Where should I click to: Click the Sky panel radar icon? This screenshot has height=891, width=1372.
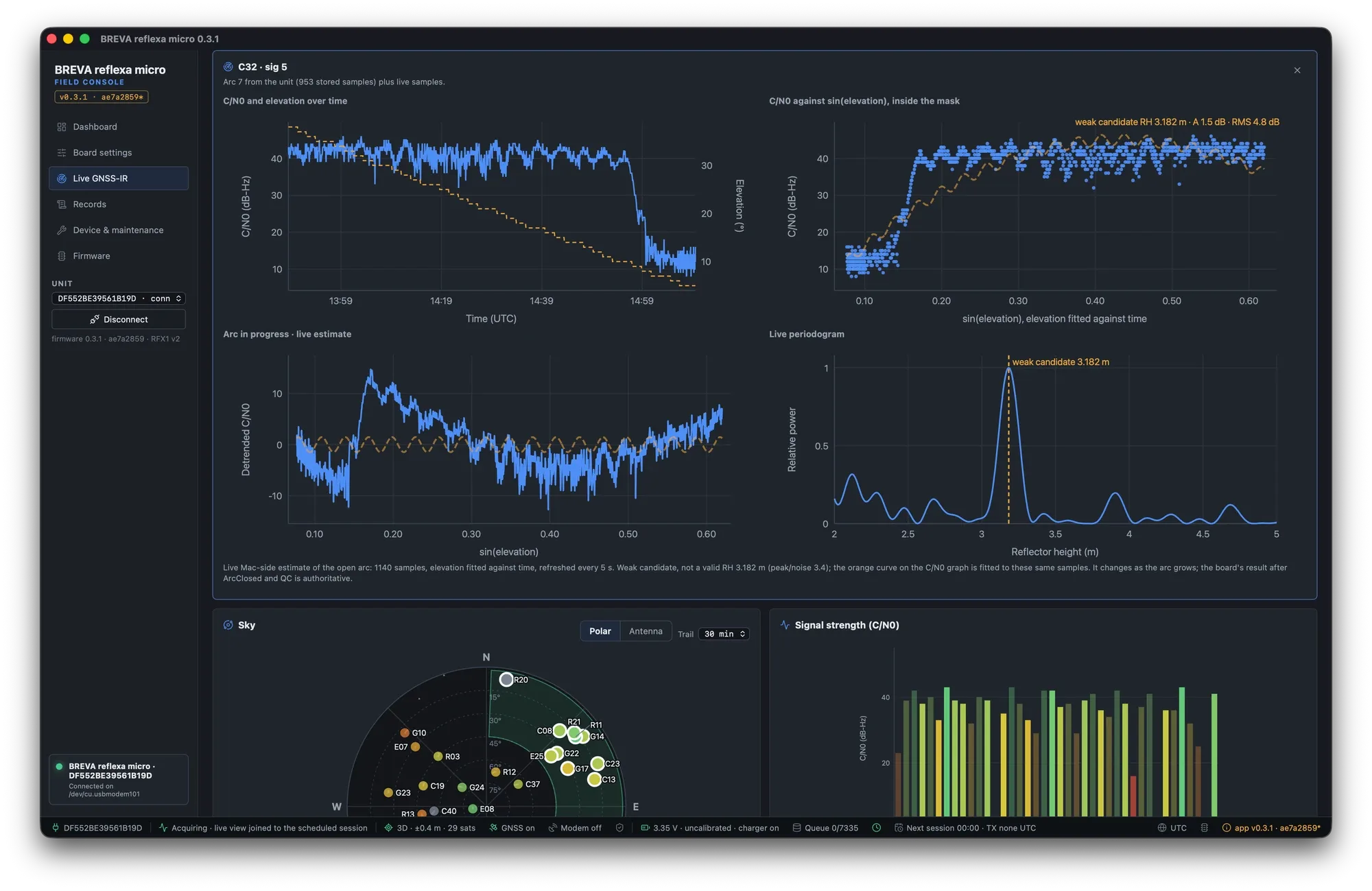click(228, 625)
